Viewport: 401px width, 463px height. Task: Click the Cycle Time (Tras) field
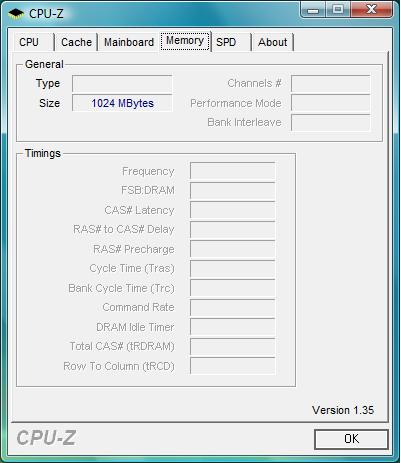coord(233,268)
